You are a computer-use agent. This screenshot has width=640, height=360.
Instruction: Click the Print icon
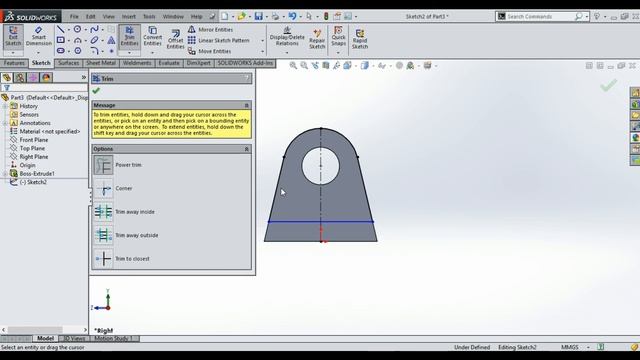[276, 16]
